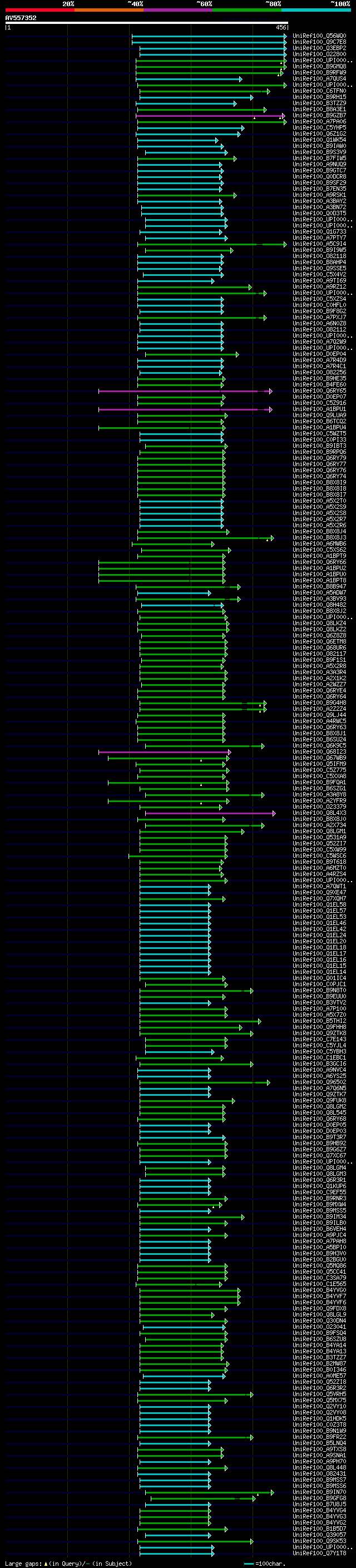Click the purple ~60% identity legend segment
The width and height of the screenshot is (356, 1568).
pos(177,10)
